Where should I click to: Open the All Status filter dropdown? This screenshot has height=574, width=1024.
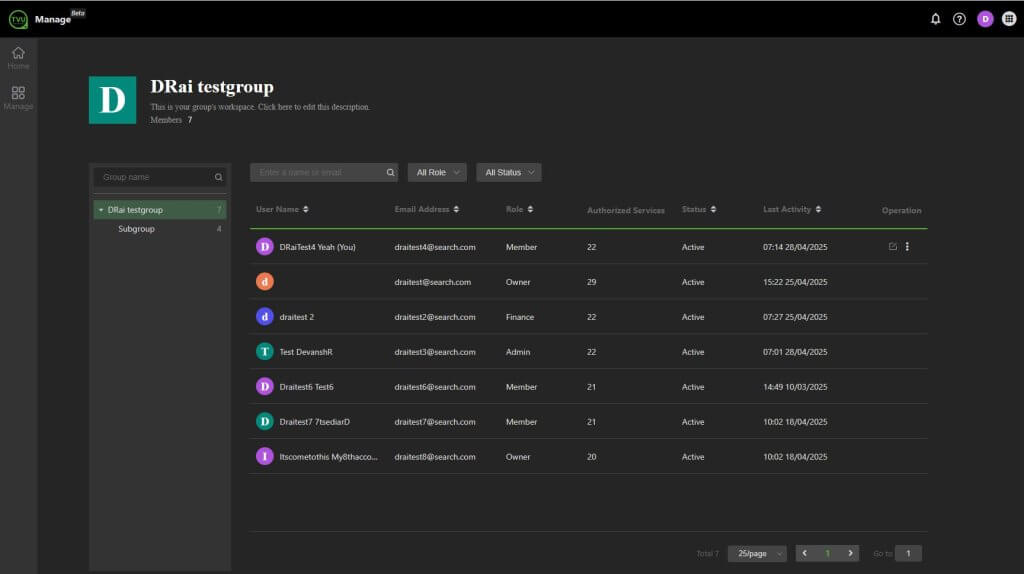point(508,173)
